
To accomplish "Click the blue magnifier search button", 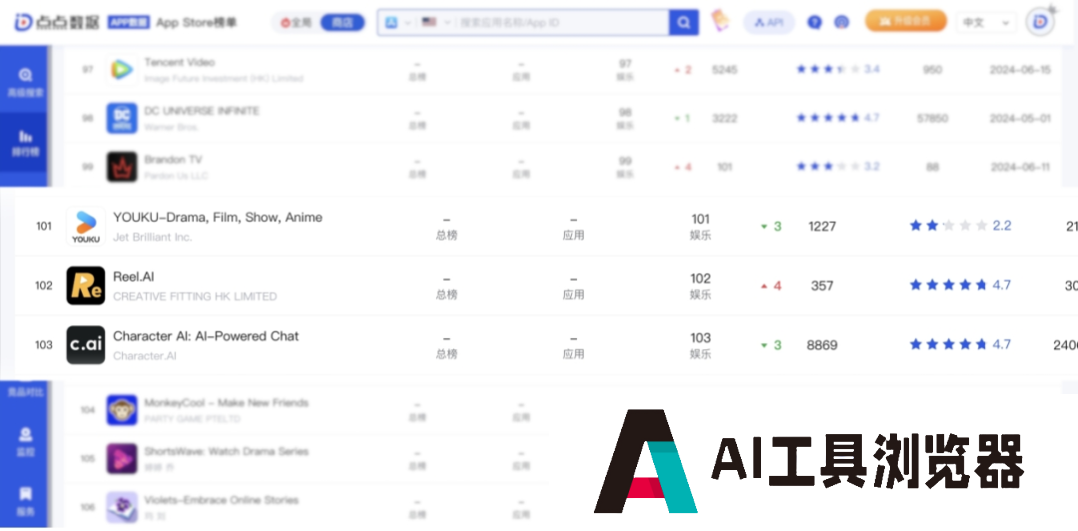I will click(x=683, y=23).
